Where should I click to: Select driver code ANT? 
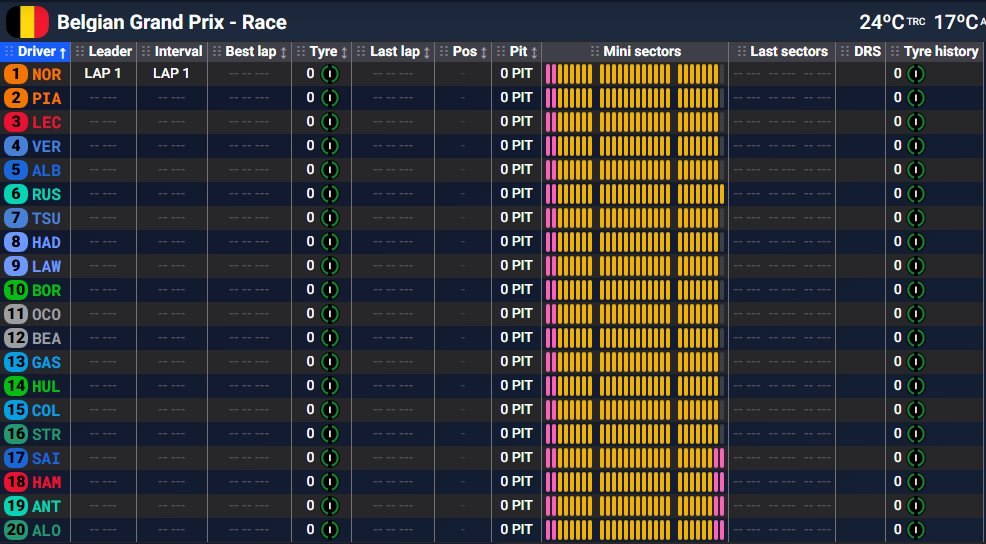tap(47, 506)
